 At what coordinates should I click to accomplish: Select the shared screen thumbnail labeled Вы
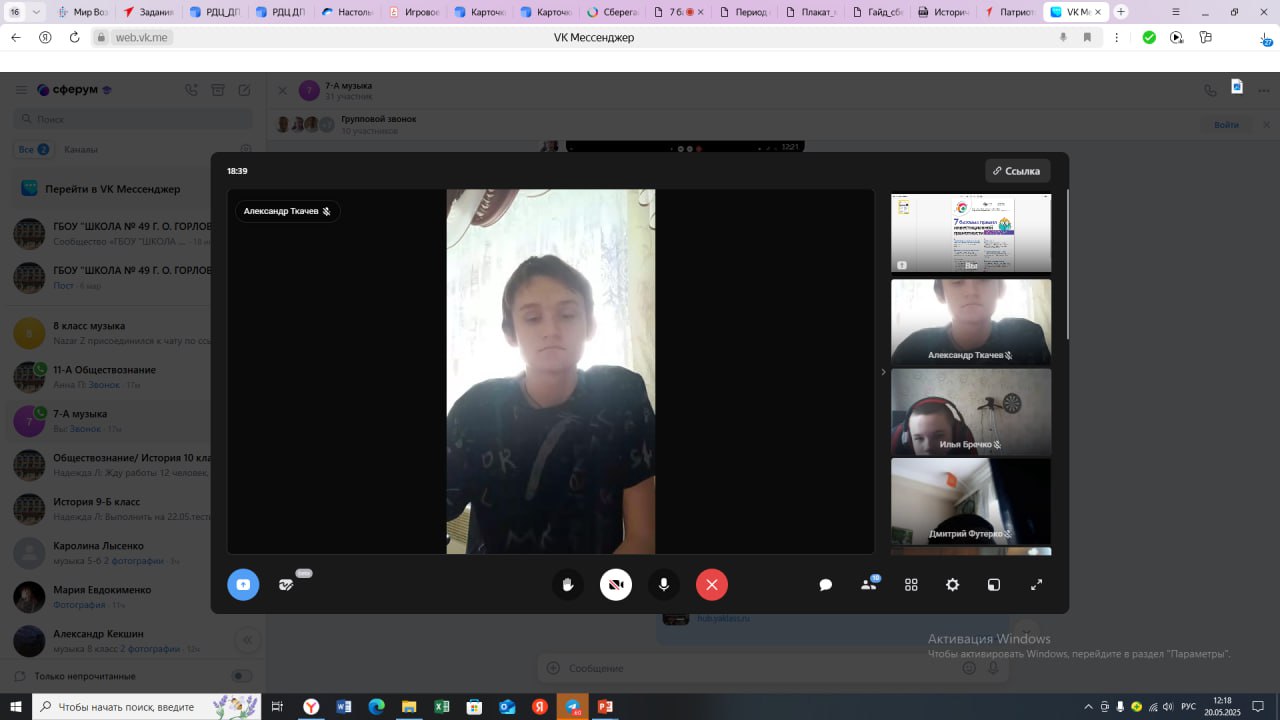click(x=971, y=233)
